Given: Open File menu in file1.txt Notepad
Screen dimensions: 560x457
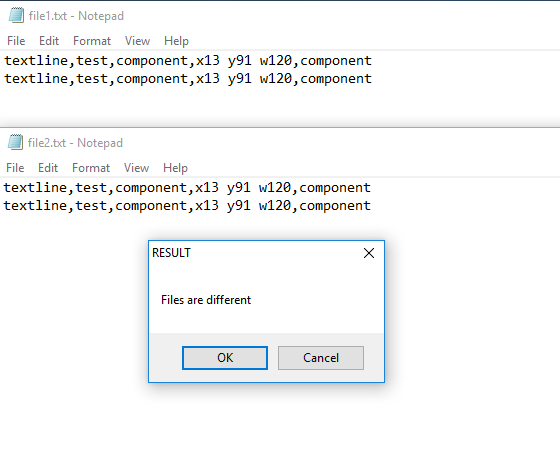Looking at the screenshot, I should (16, 41).
